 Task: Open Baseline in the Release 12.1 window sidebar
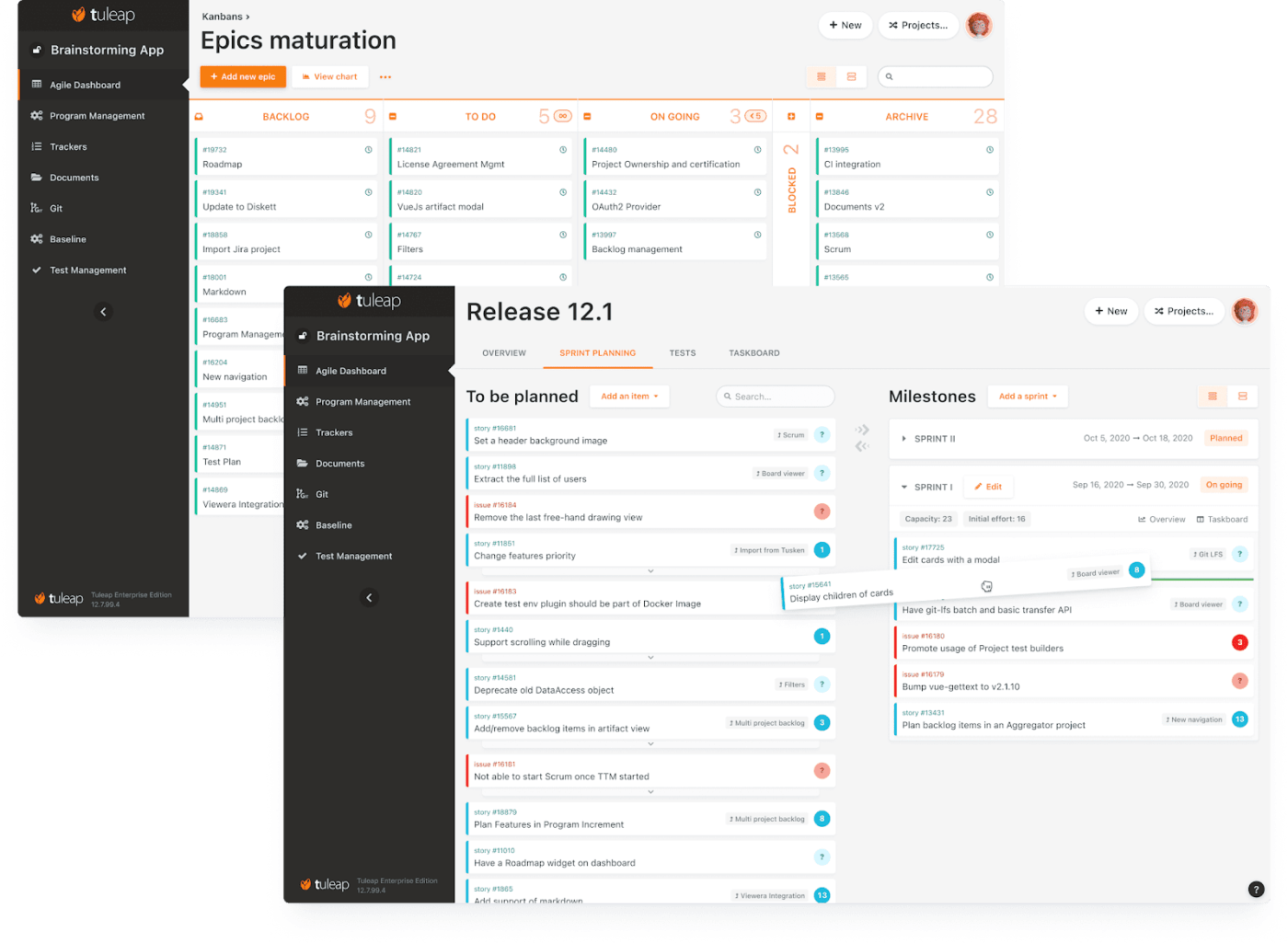click(333, 525)
